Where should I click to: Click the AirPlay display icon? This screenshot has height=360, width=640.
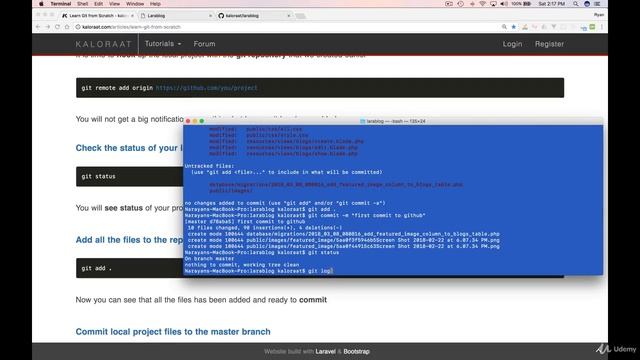pyautogui.click(x=493, y=4)
